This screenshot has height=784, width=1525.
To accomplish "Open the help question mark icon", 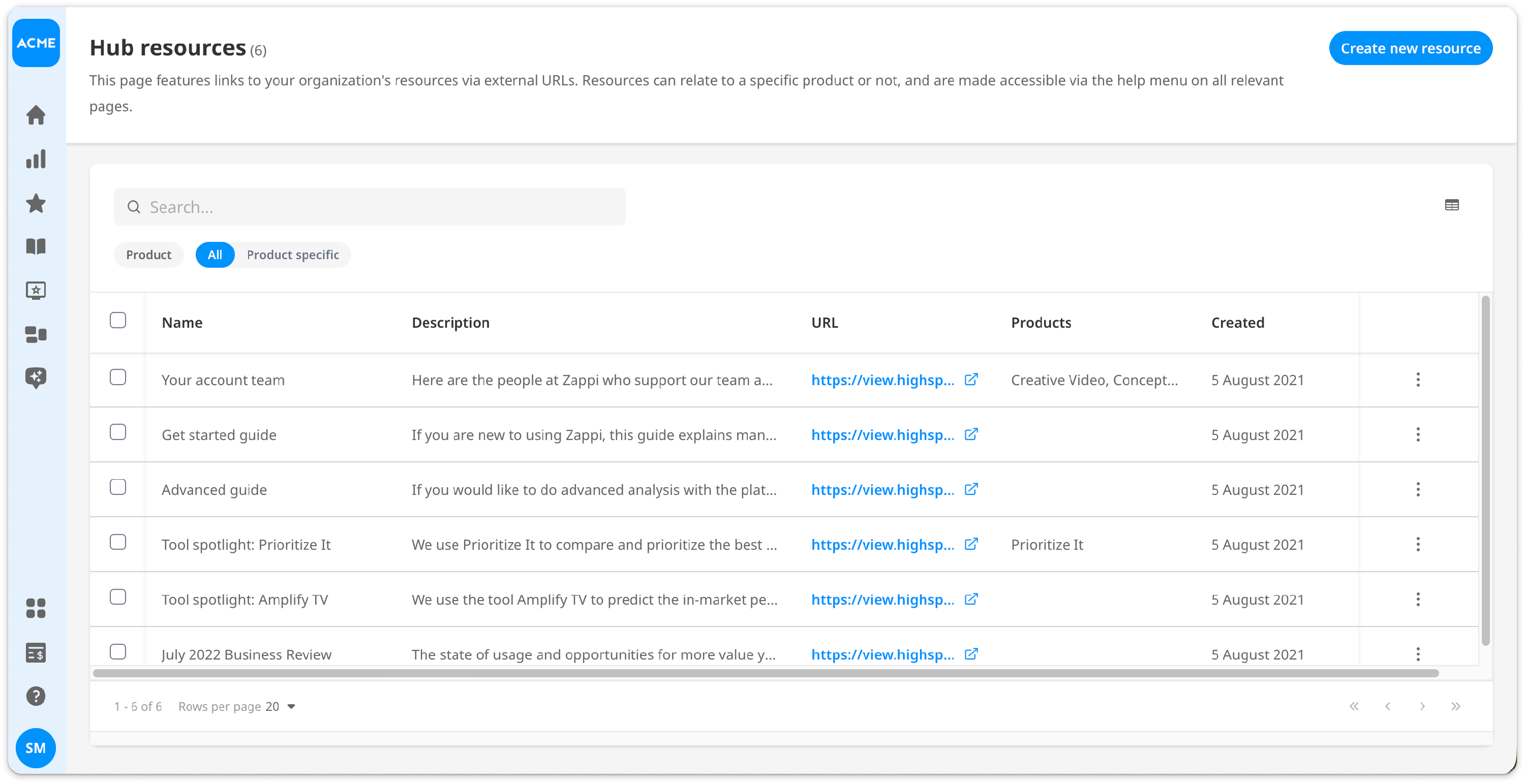I will pyautogui.click(x=36, y=696).
